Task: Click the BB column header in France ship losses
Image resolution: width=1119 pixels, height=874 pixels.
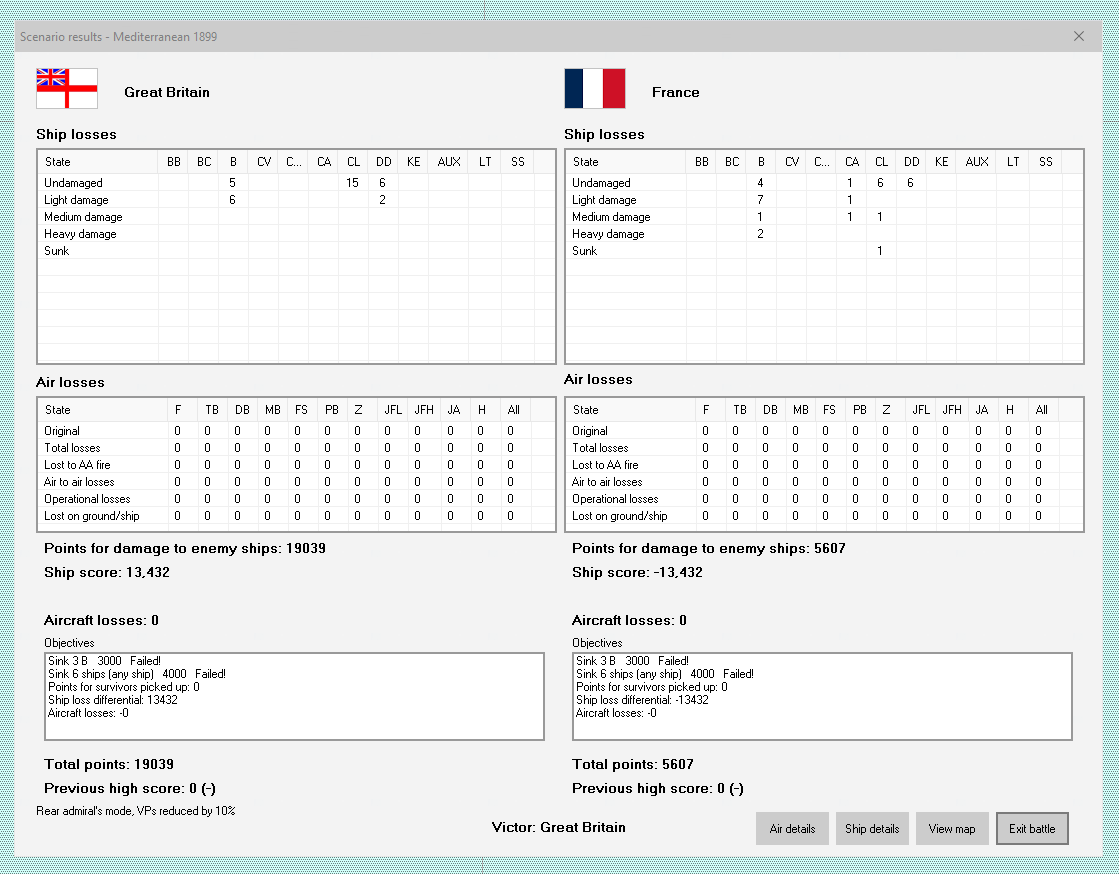Action: (702, 162)
